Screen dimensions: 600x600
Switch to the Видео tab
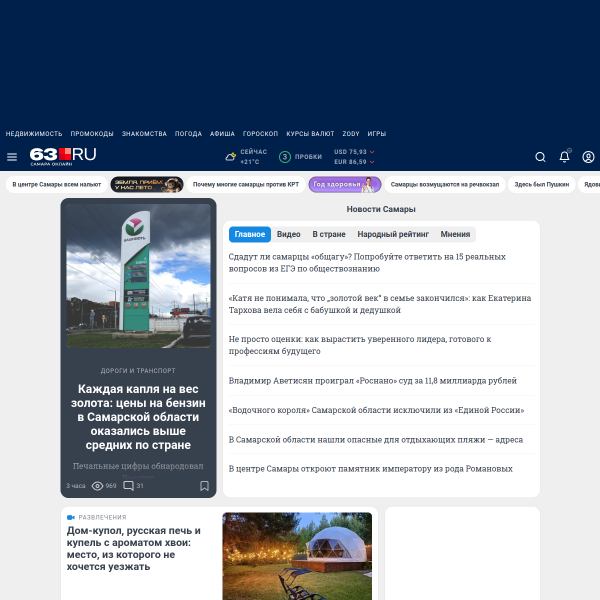point(289,234)
